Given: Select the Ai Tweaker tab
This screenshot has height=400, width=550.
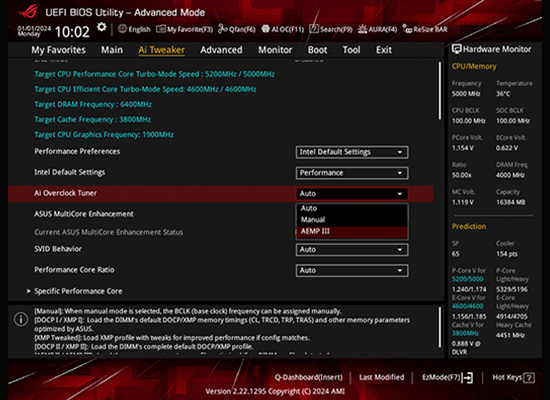Looking at the screenshot, I should [161, 50].
